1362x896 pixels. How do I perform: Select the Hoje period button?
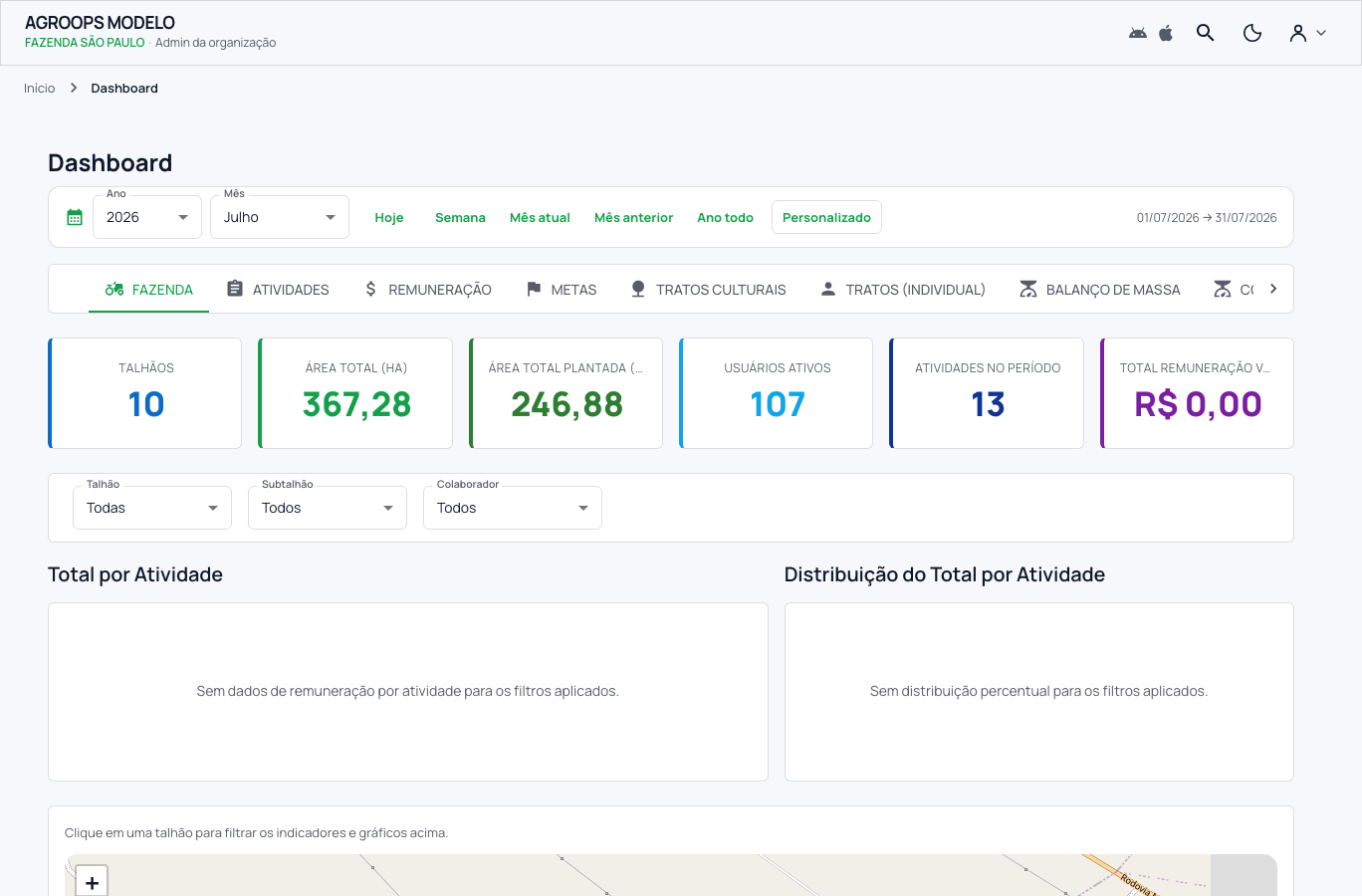(389, 217)
